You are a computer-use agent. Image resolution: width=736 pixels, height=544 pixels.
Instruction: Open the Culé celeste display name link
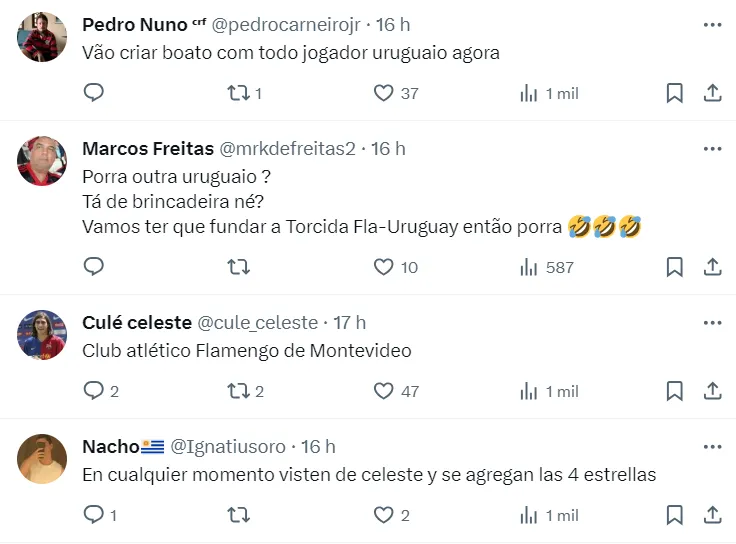pyautogui.click(x=136, y=322)
